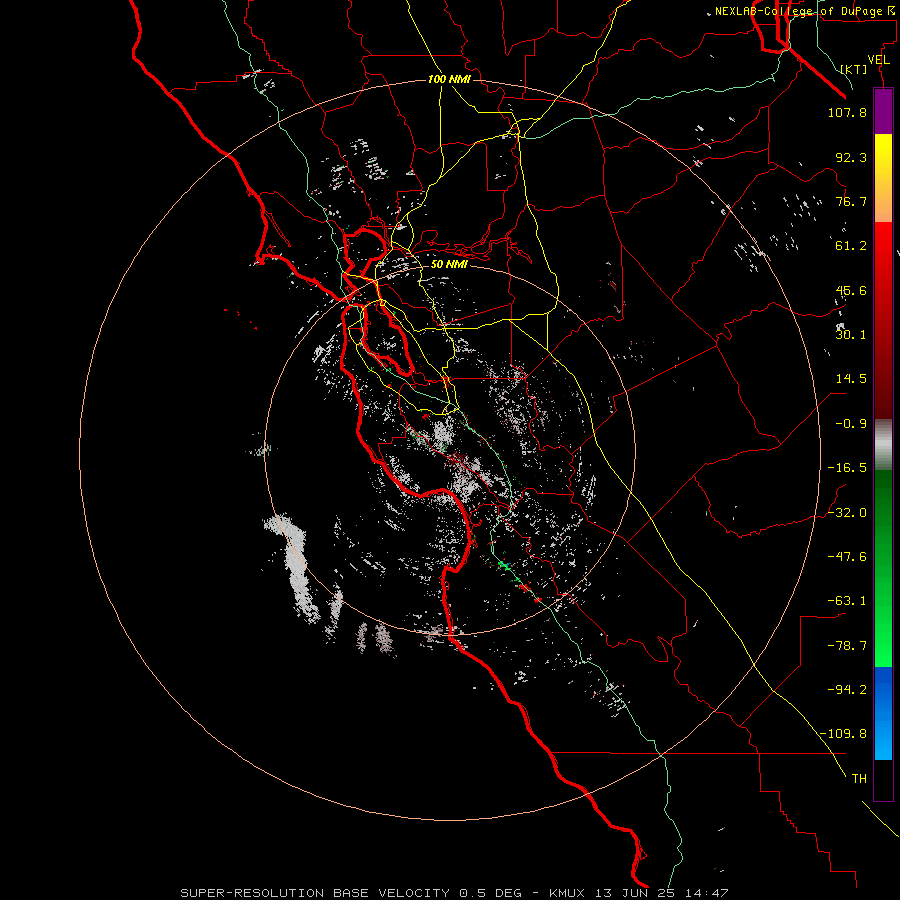The height and width of the screenshot is (900, 900).
Task: Select the -94.2 legend value
Action: [847, 689]
